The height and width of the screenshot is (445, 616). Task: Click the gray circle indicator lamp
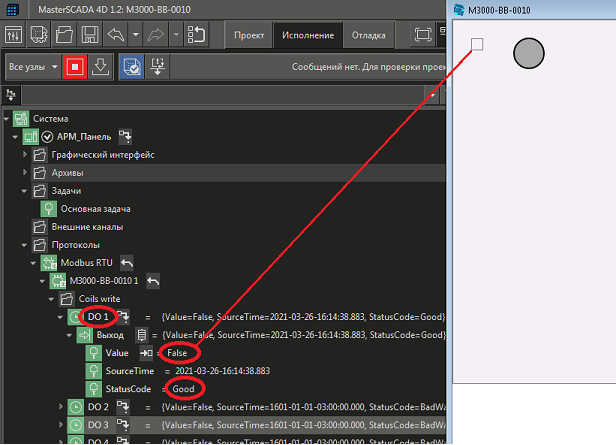click(528, 53)
